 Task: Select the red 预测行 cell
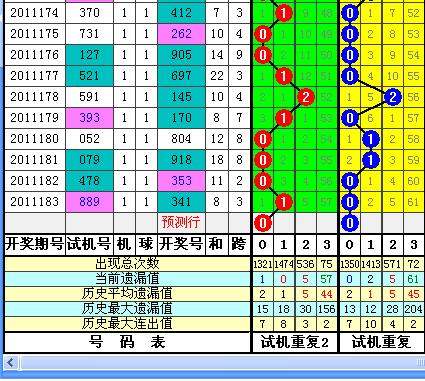181,222
